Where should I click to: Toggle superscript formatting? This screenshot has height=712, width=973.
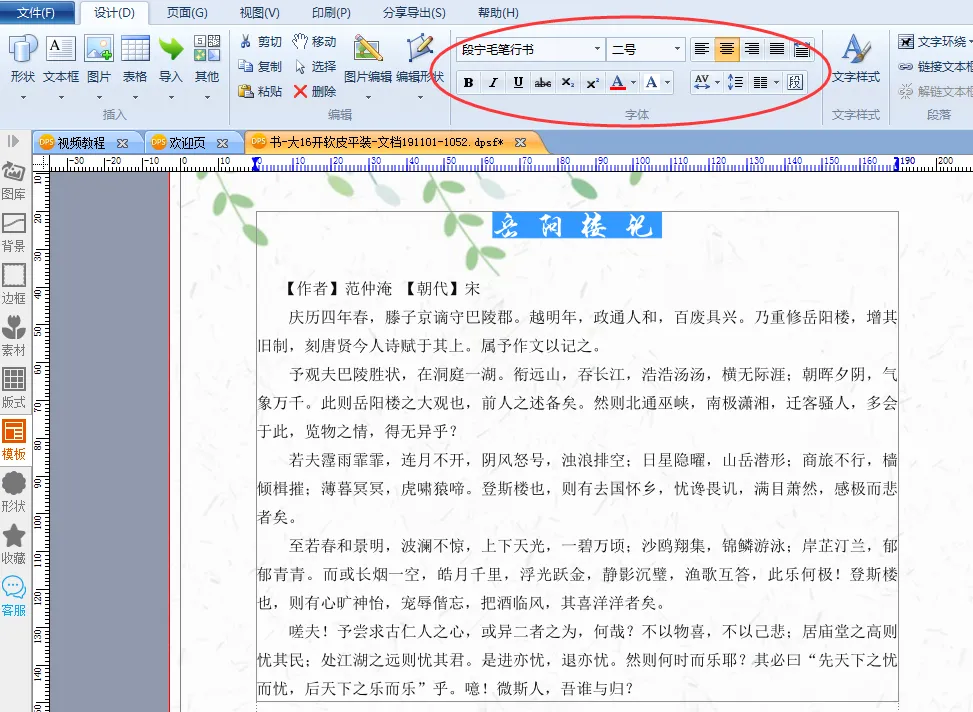(x=593, y=82)
